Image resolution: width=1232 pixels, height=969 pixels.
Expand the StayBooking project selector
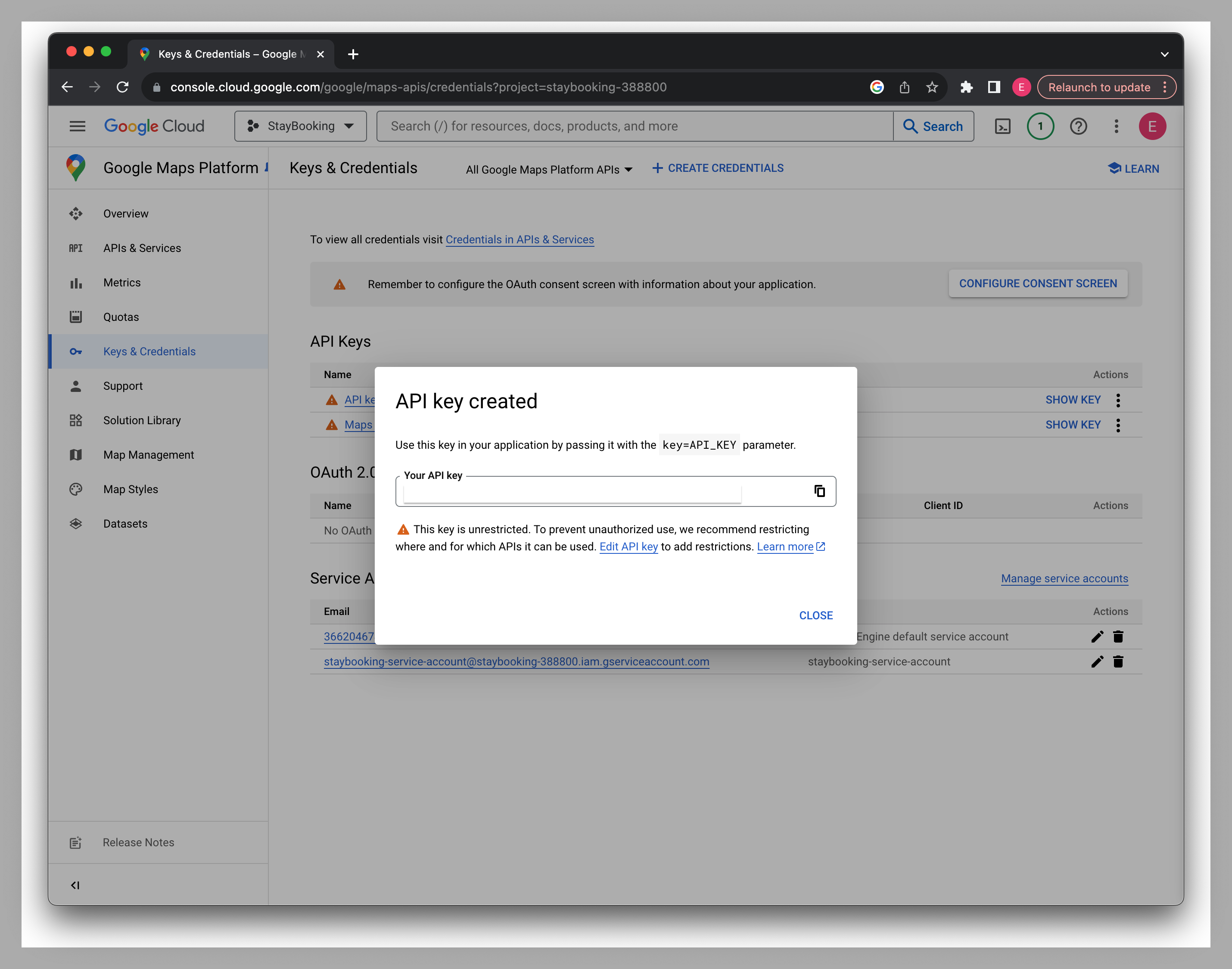[300, 126]
